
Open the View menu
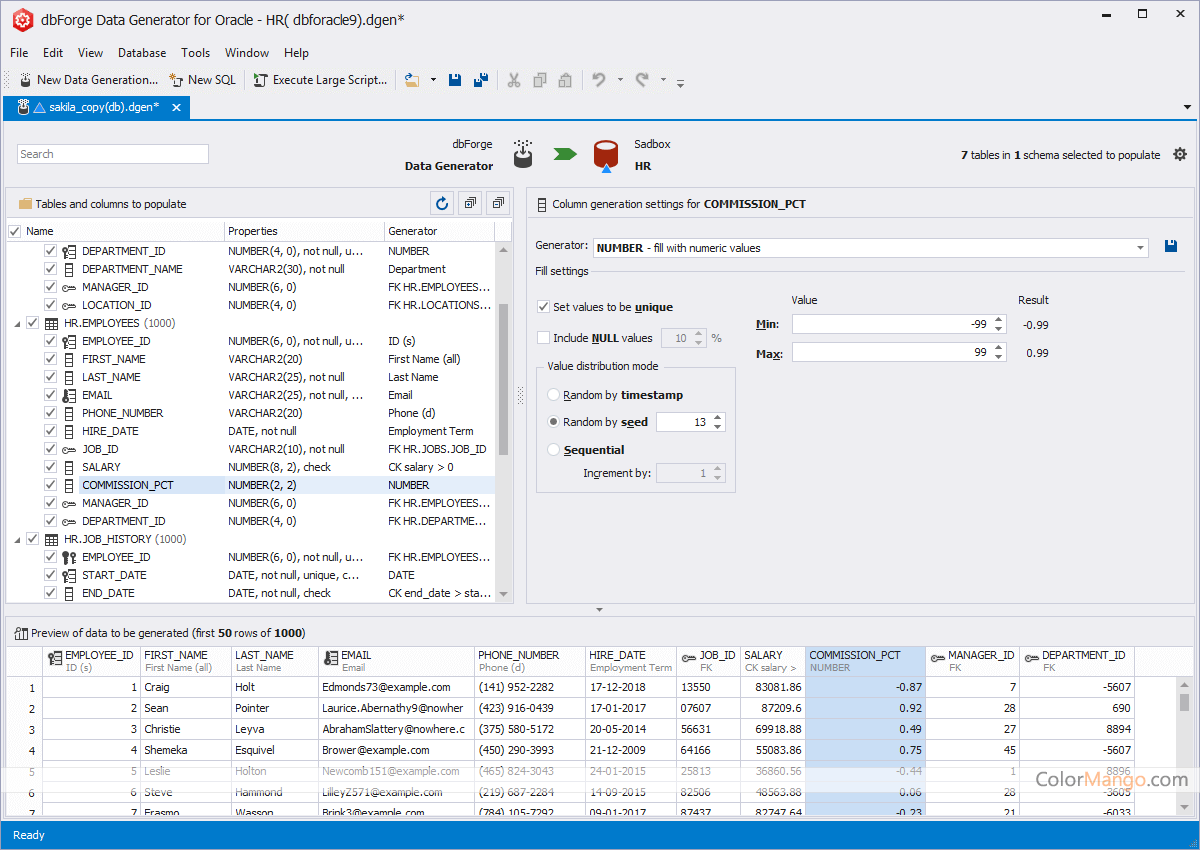90,53
